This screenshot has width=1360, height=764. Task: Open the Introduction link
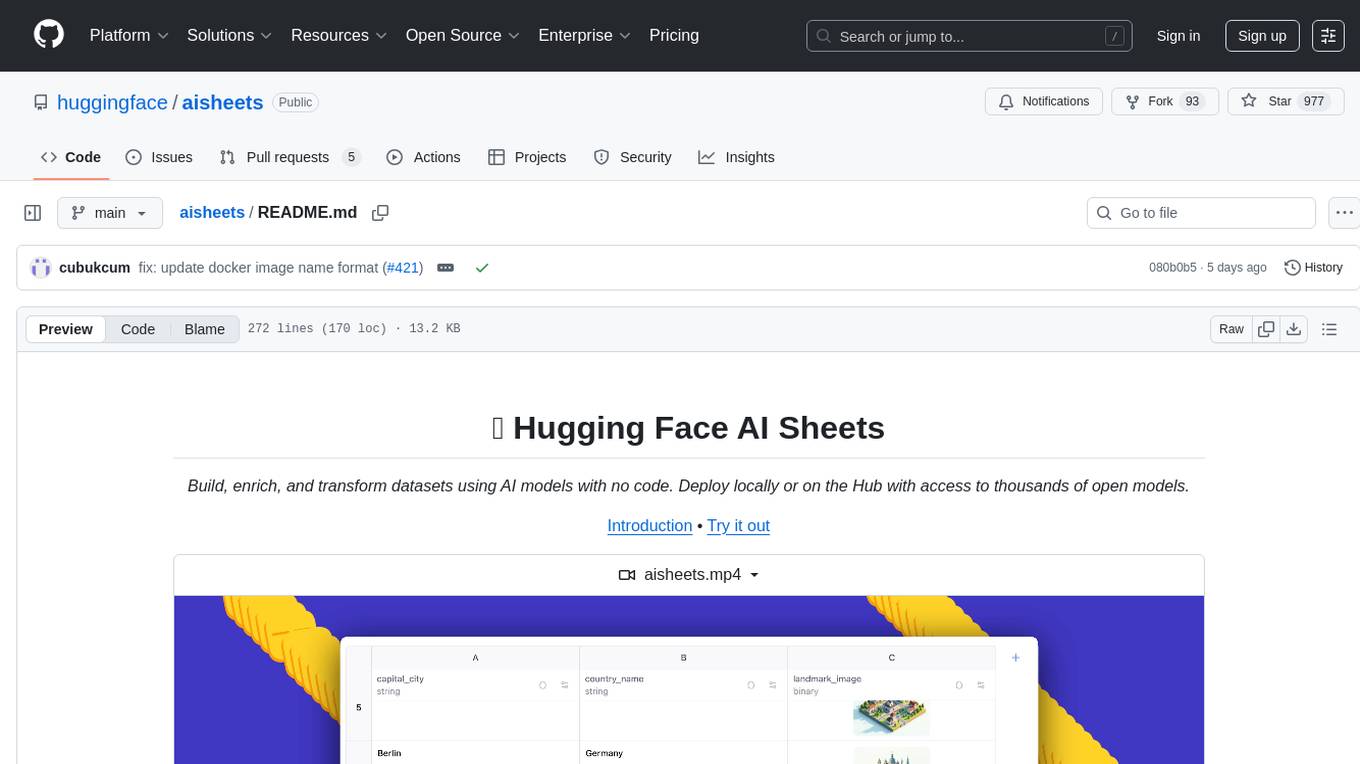pos(650,525)
